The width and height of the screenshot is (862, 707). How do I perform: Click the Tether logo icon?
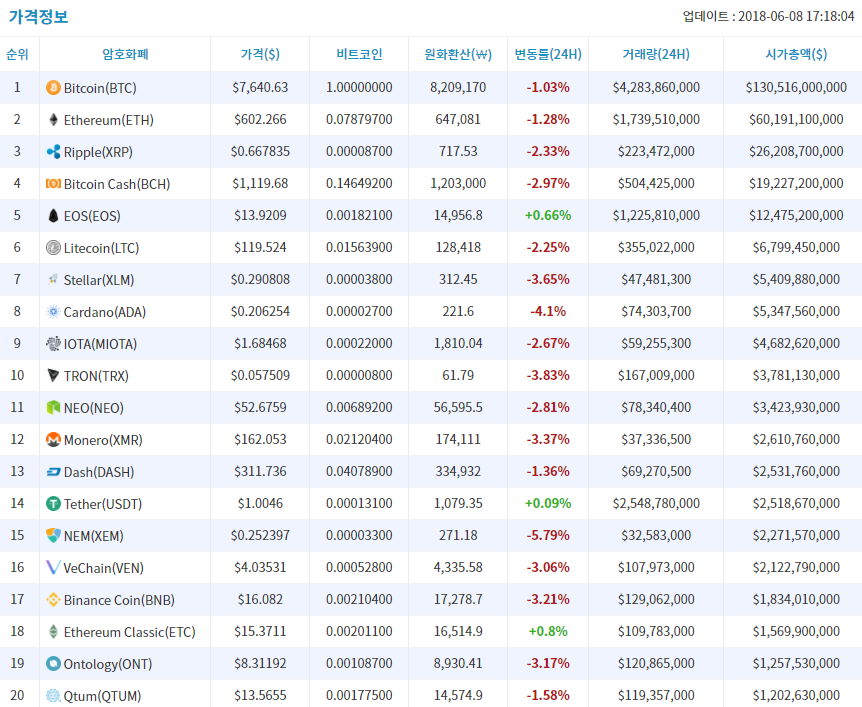click(x=53, y=504)
